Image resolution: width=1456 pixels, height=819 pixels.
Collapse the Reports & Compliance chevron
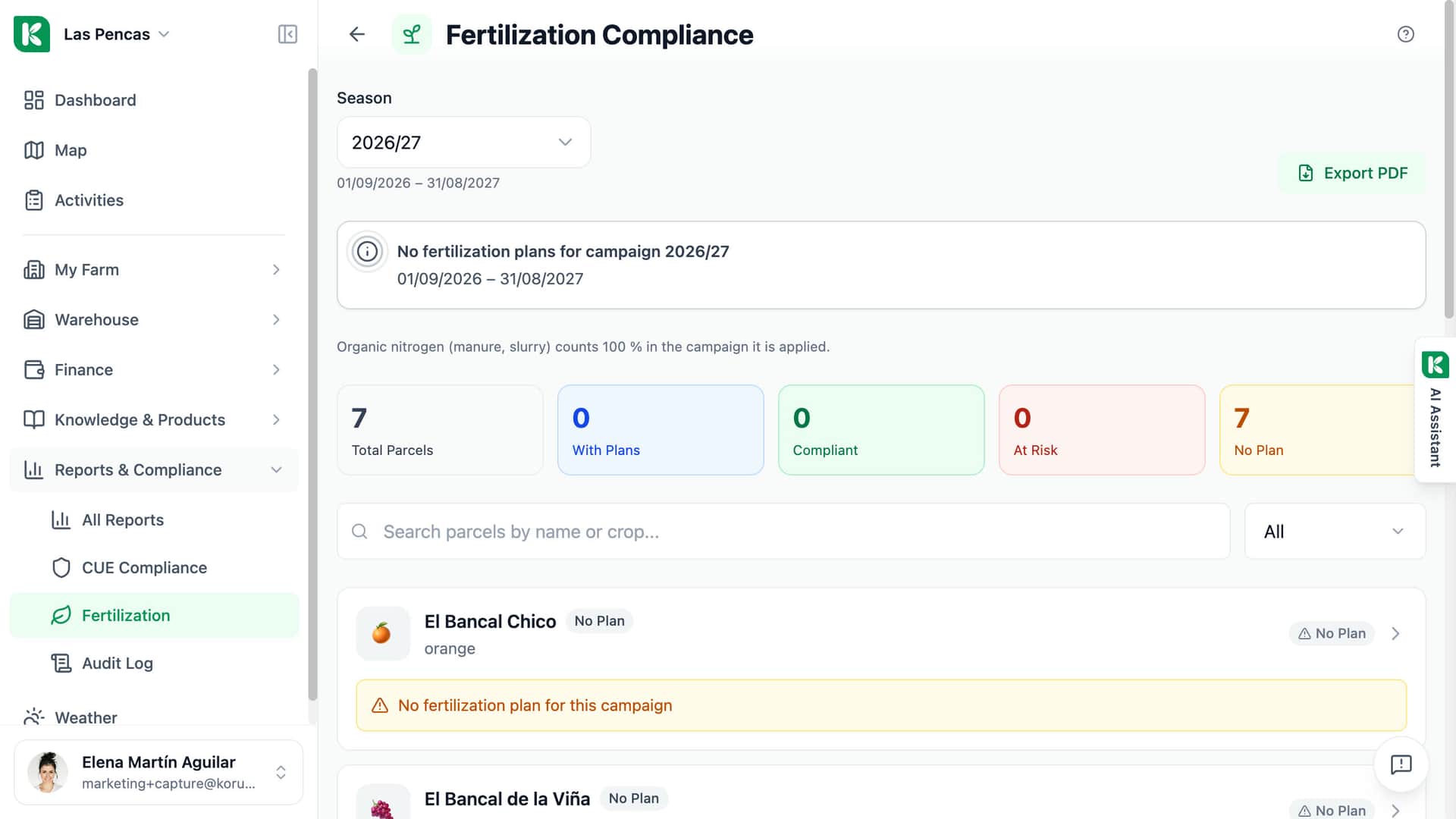point(276,470)
